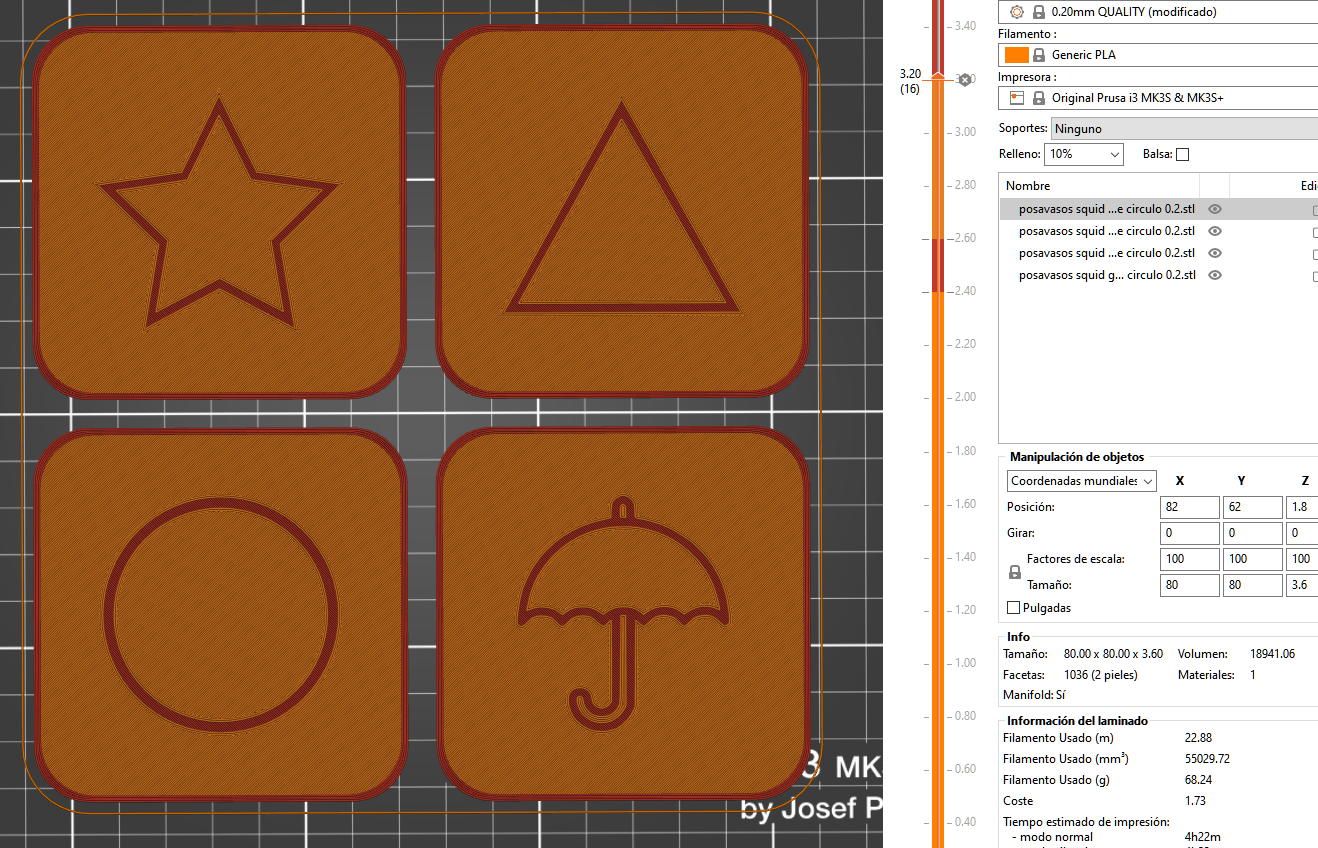Hide the highlighted posavasos object via its eye icon

click(1215, 209)
